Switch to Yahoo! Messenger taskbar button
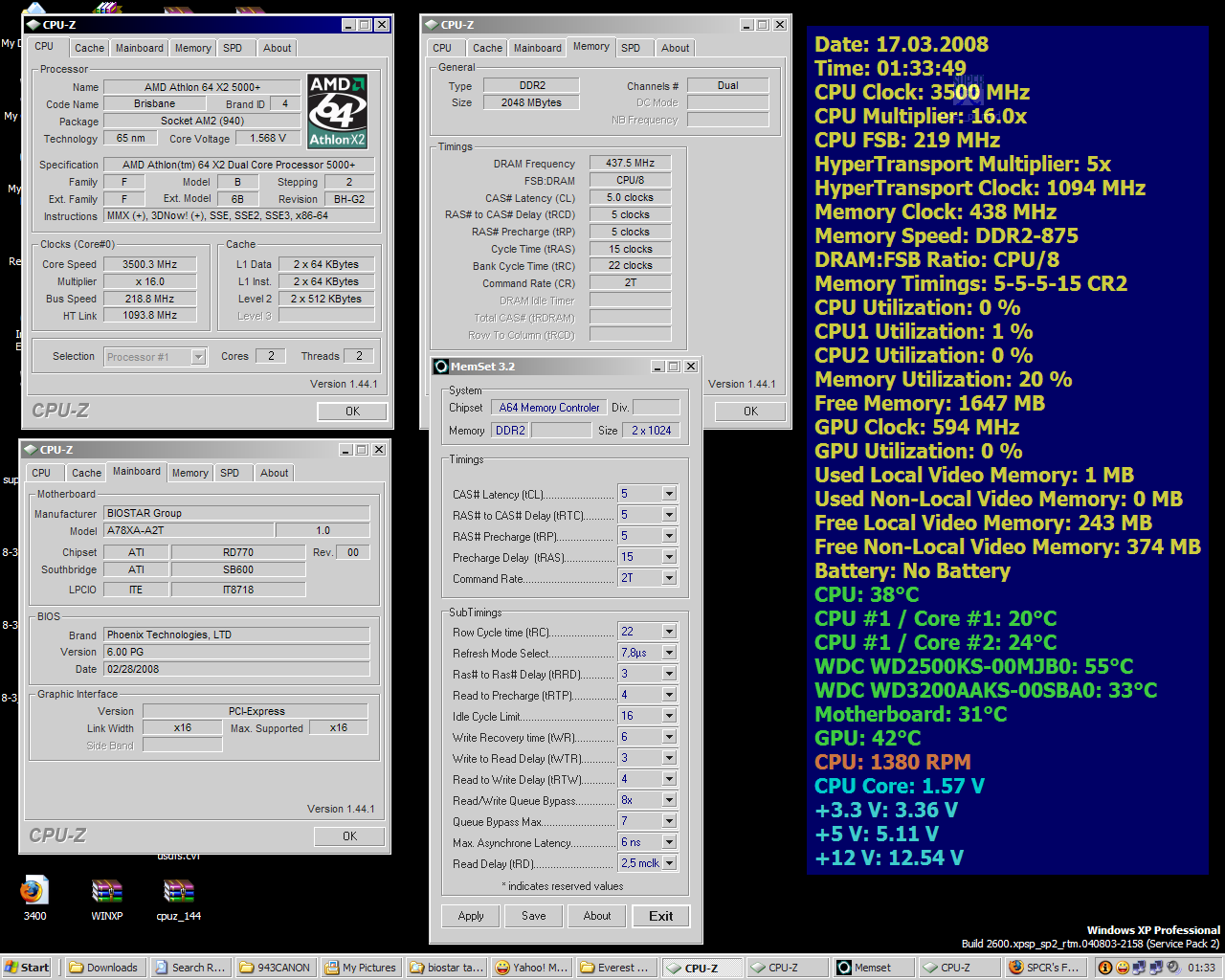This screenshot has height=980, width=1225. click(x=531, y=968)
